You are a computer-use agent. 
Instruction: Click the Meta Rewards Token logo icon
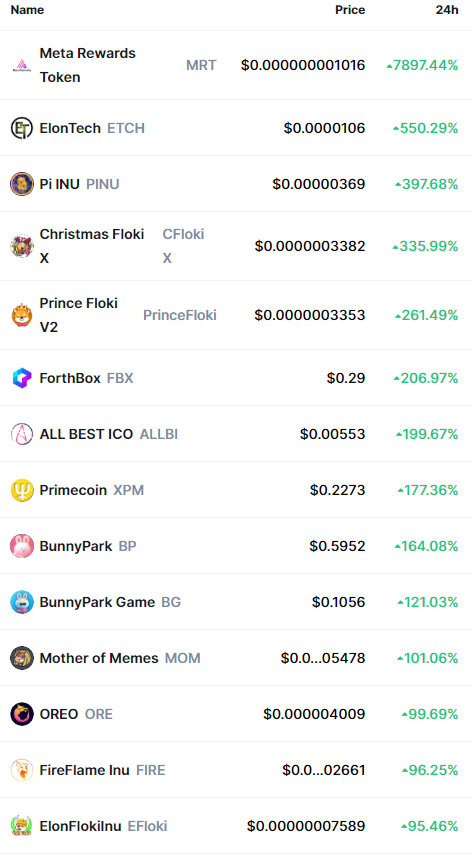22,65
